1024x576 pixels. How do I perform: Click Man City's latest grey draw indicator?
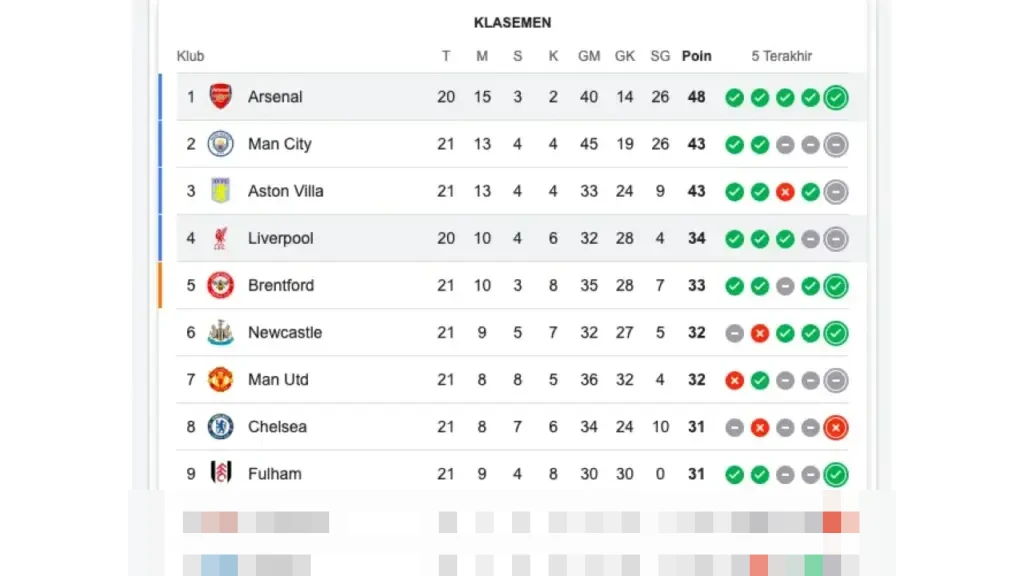point(836,144)
